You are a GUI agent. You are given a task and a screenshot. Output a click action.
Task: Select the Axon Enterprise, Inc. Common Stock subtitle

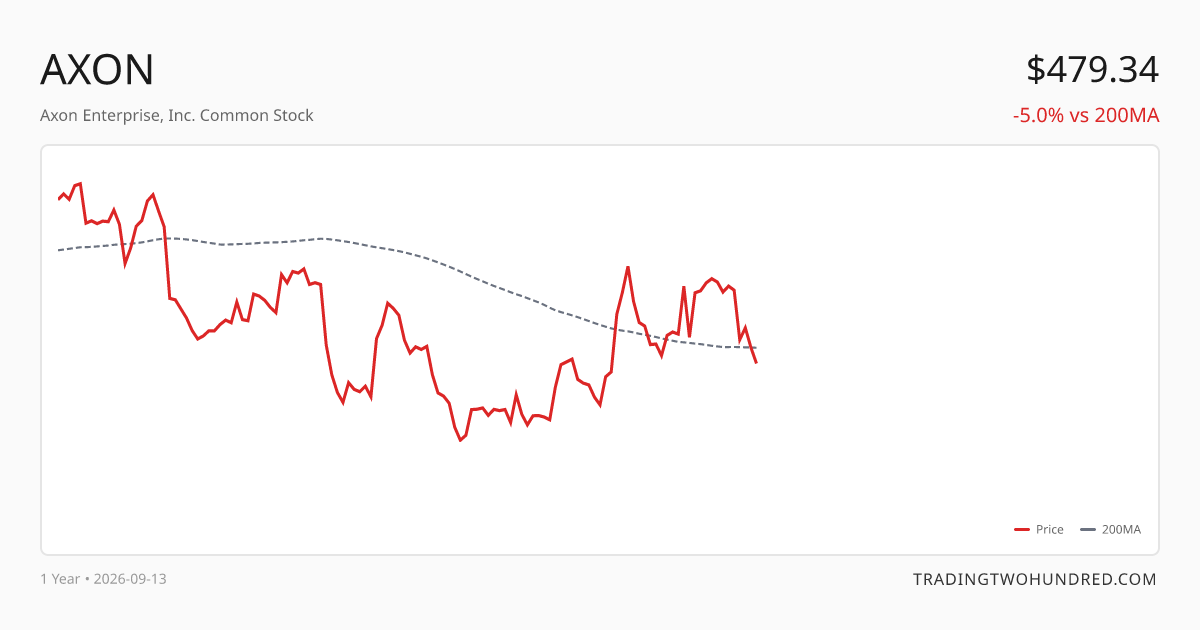[177, 115]
